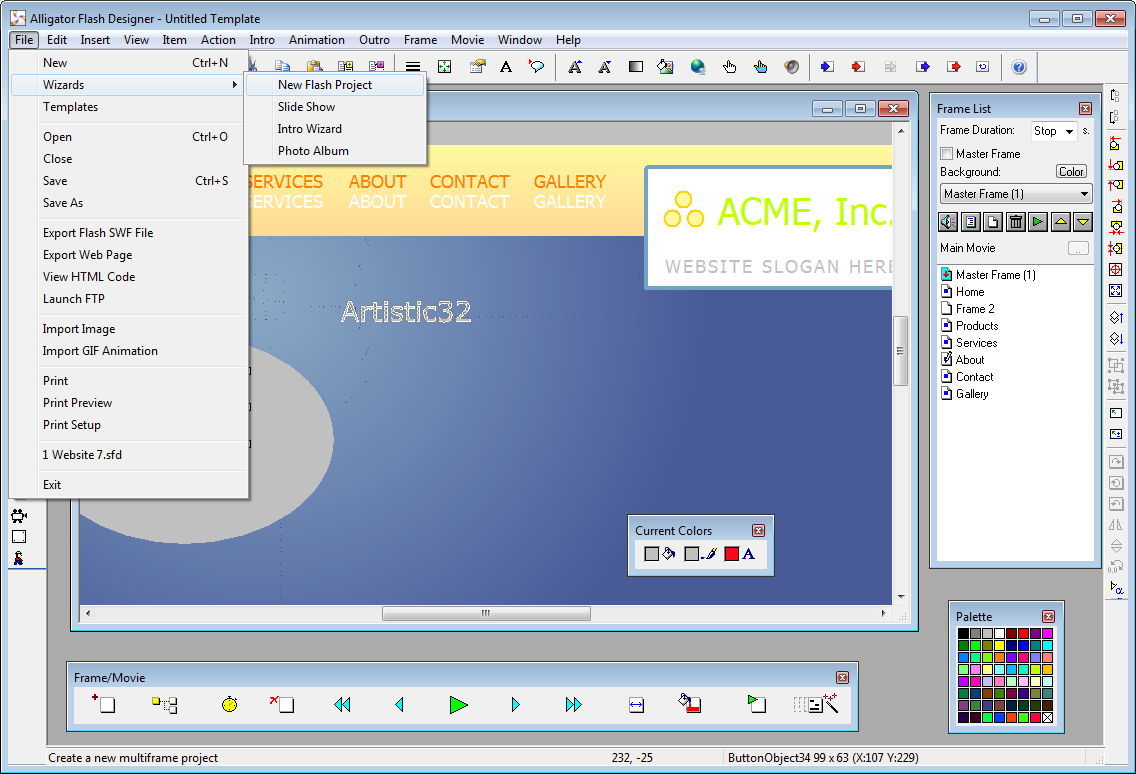Click the Color button for the frame background
The width and height of the screenshot is (1136, 774).
[1070, 171]
